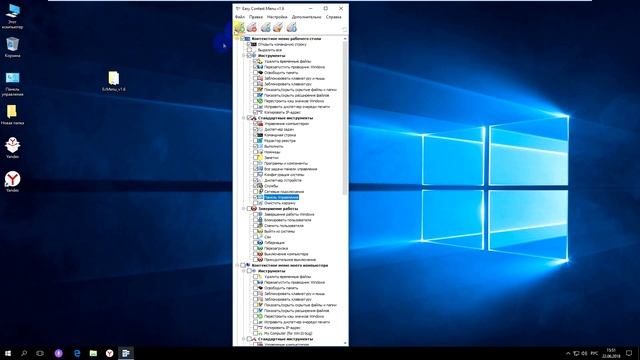Collapse Стандартные инструменты under My Computer menu

(244, 339)
